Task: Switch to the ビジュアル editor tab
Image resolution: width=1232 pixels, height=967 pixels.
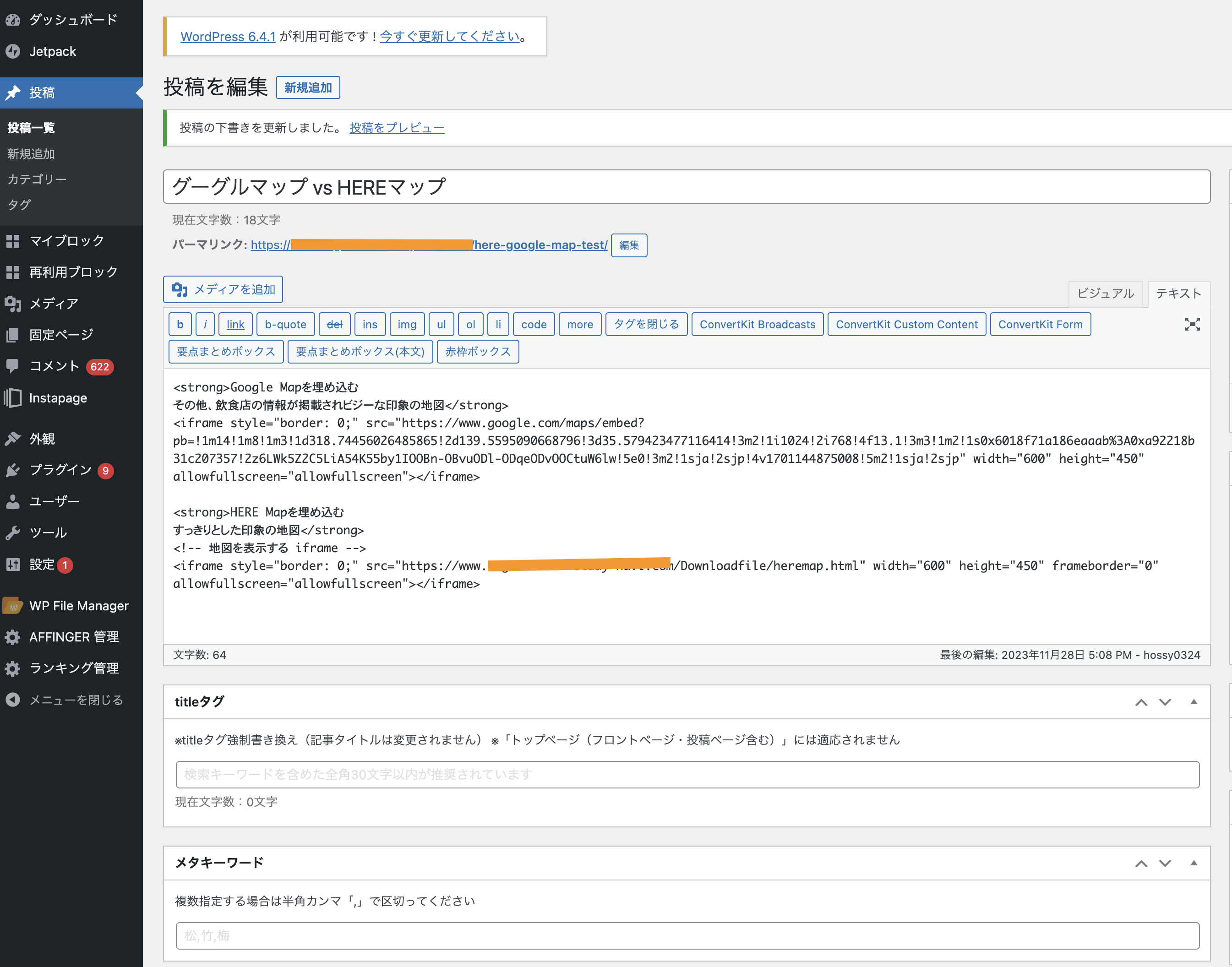Action: coord(1105,293)
